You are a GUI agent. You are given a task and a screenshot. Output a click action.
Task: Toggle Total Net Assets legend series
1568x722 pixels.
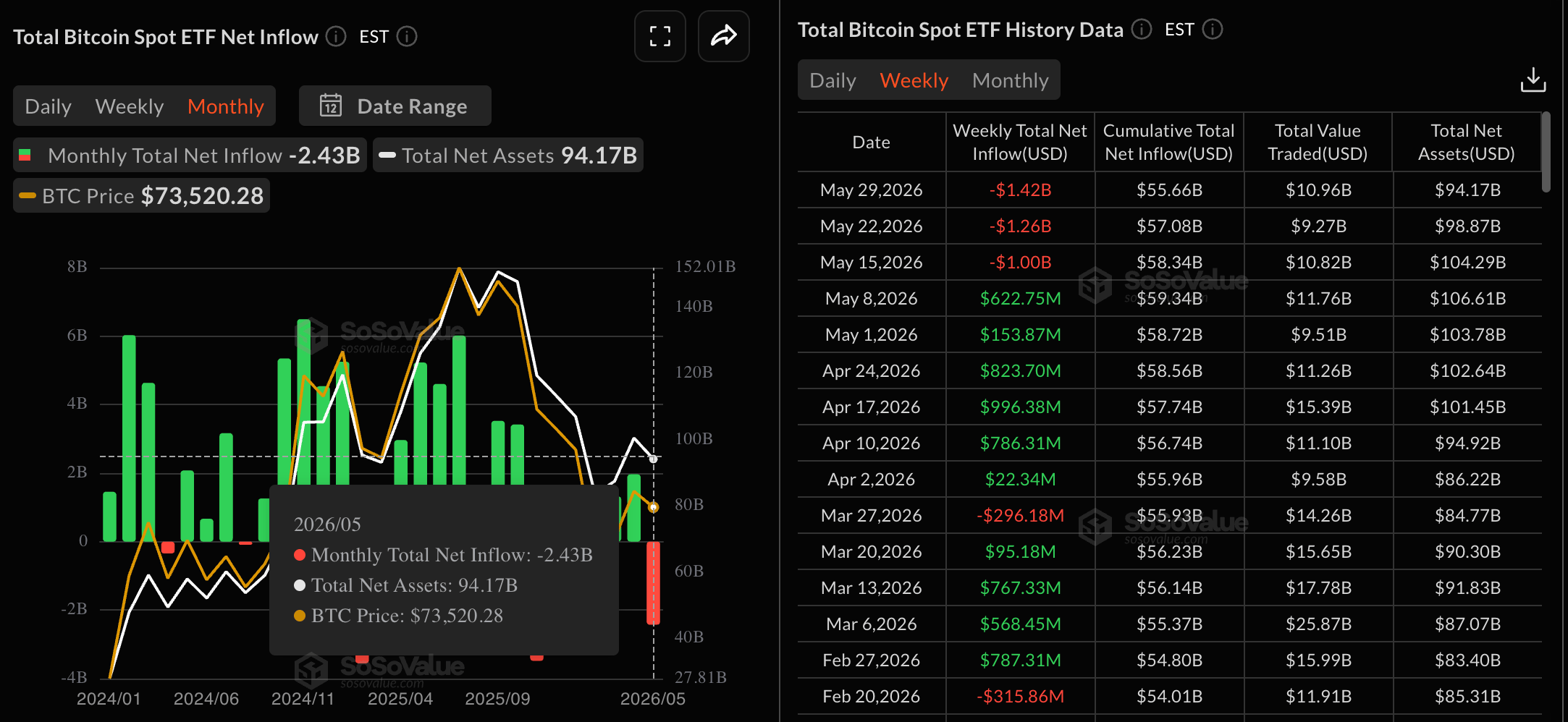coord(508,155)
